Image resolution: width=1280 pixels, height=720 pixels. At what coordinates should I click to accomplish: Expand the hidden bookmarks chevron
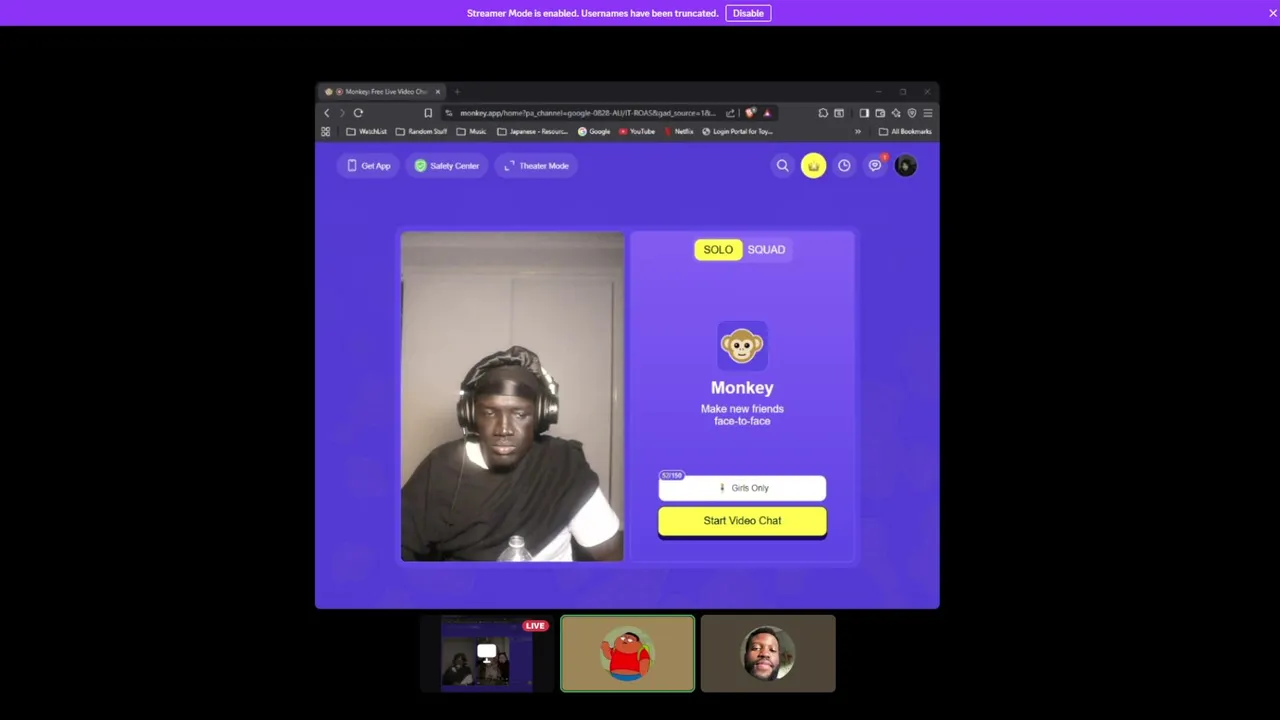[857, 132]
